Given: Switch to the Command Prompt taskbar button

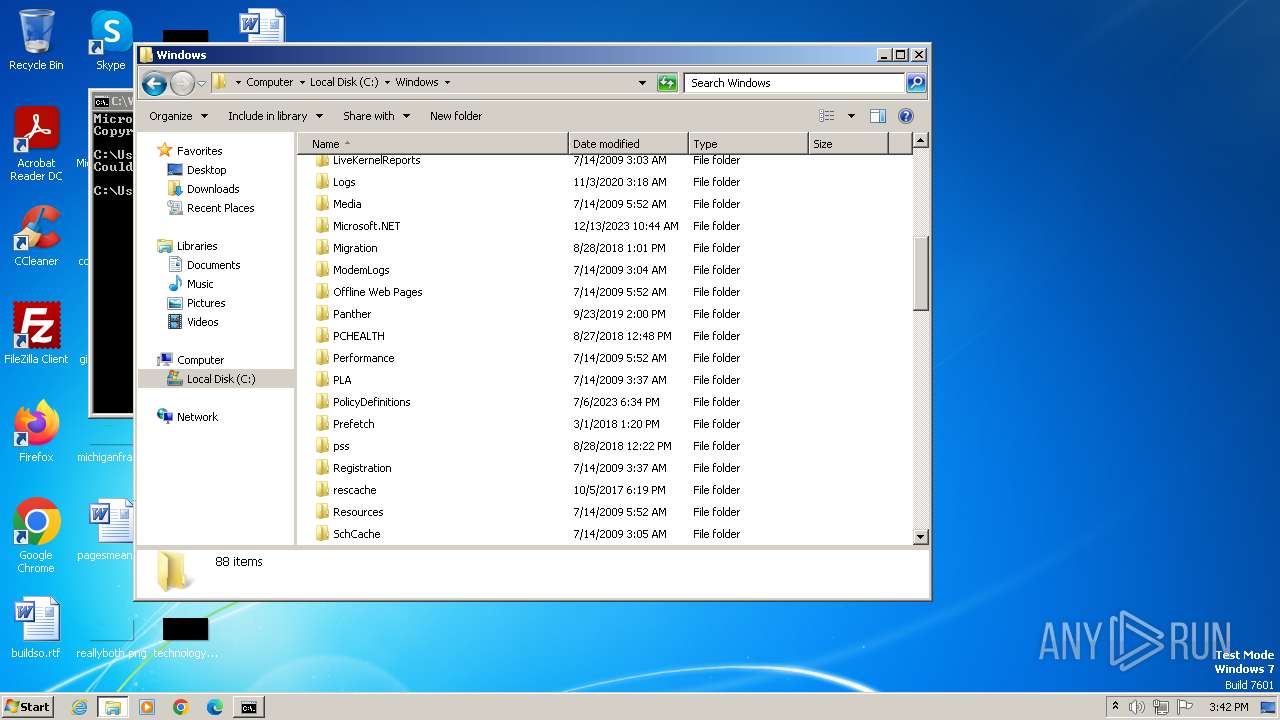Looking at the screenshot, I should pyautogui.click(x=248, y=707).
